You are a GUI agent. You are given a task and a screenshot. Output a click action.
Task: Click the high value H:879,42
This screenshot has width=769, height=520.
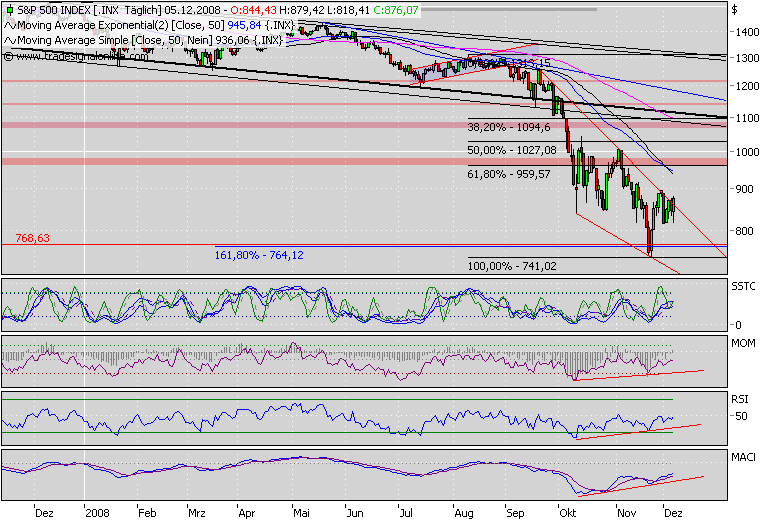tap(300, 10)
